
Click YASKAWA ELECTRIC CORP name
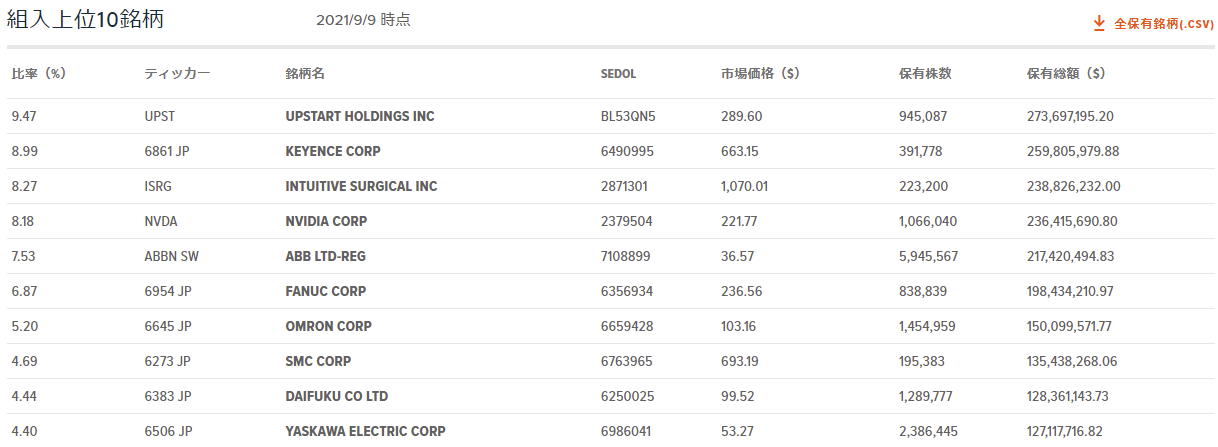pyautogui.click(x=365, y=431)
